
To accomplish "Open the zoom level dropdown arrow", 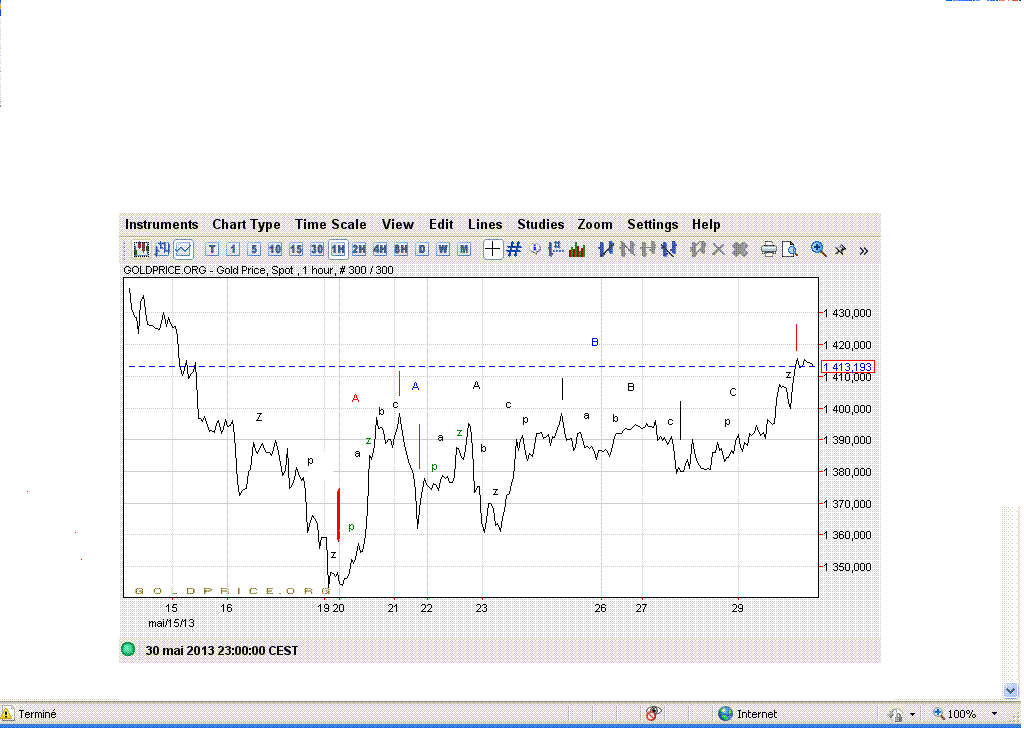I will click(x=994, y=714).
